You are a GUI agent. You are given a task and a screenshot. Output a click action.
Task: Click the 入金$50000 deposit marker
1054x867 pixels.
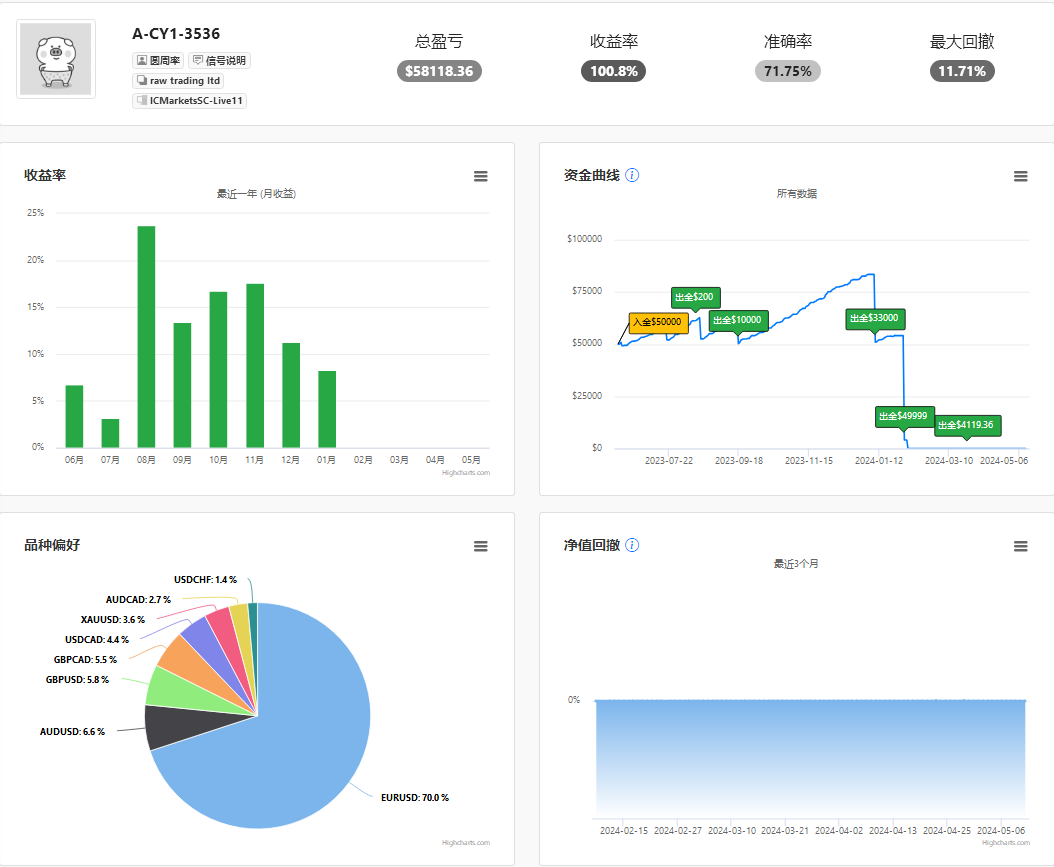(658, 322)
